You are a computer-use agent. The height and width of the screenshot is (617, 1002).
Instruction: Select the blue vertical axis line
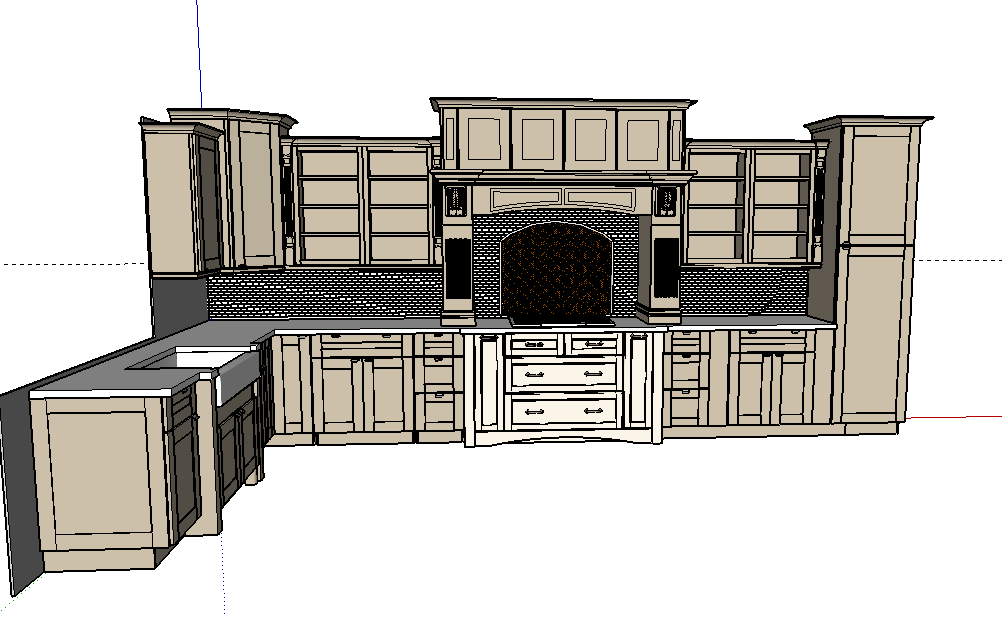pos(199,54)
